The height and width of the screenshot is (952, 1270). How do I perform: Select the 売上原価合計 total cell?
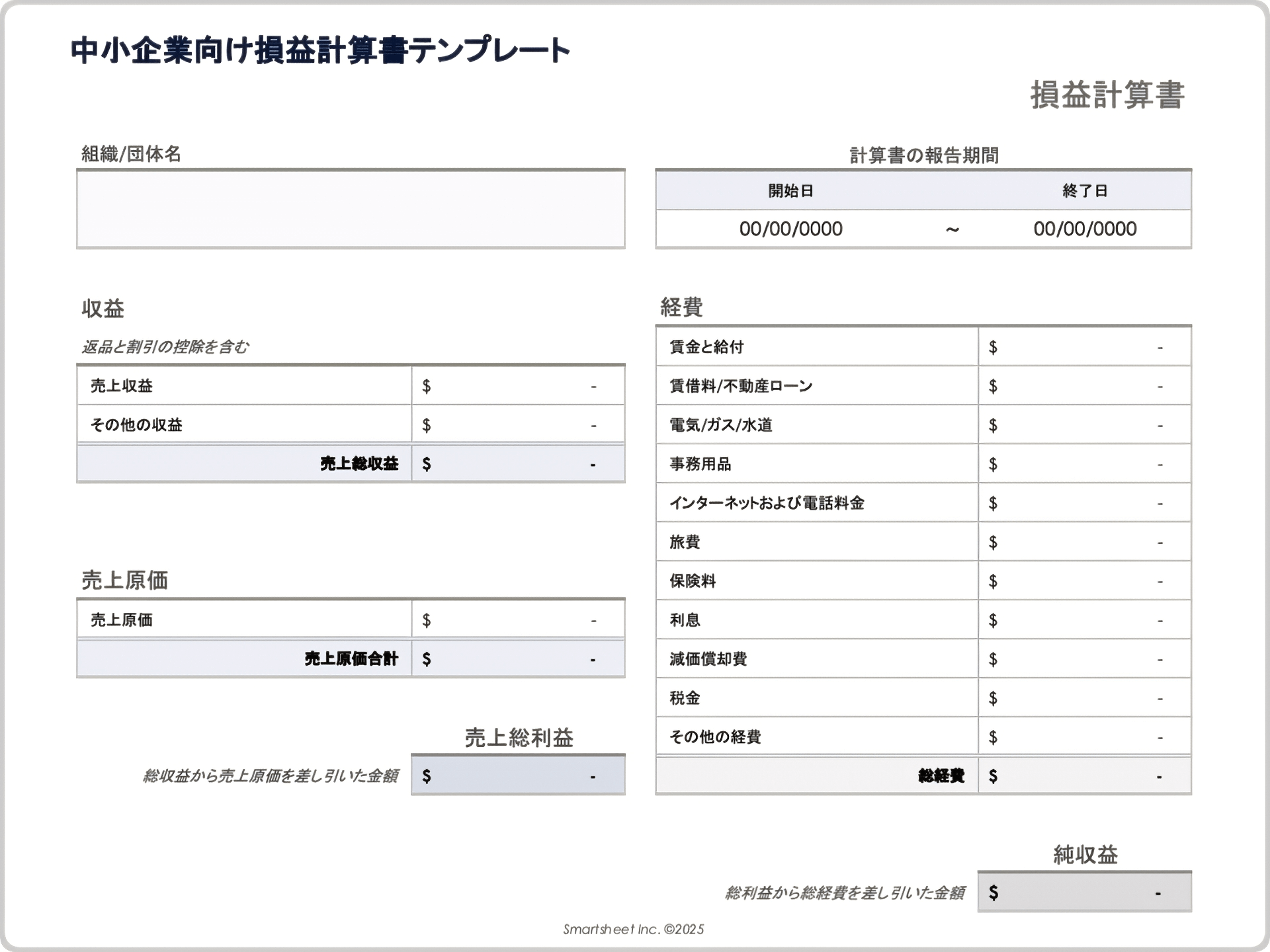pyautogui.click(x=518, y=658)
